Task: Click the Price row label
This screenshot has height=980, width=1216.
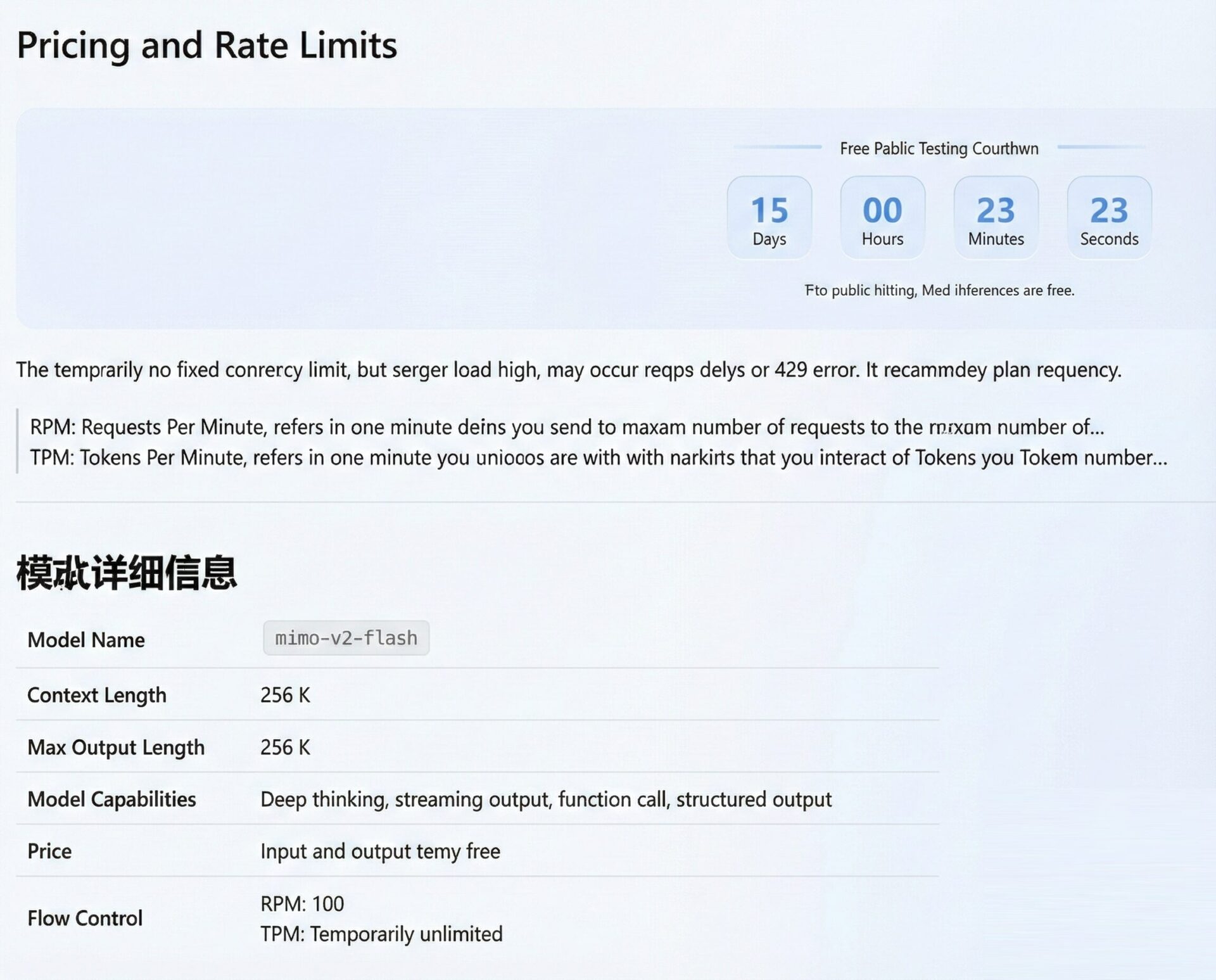Action: tap(49, 851)
